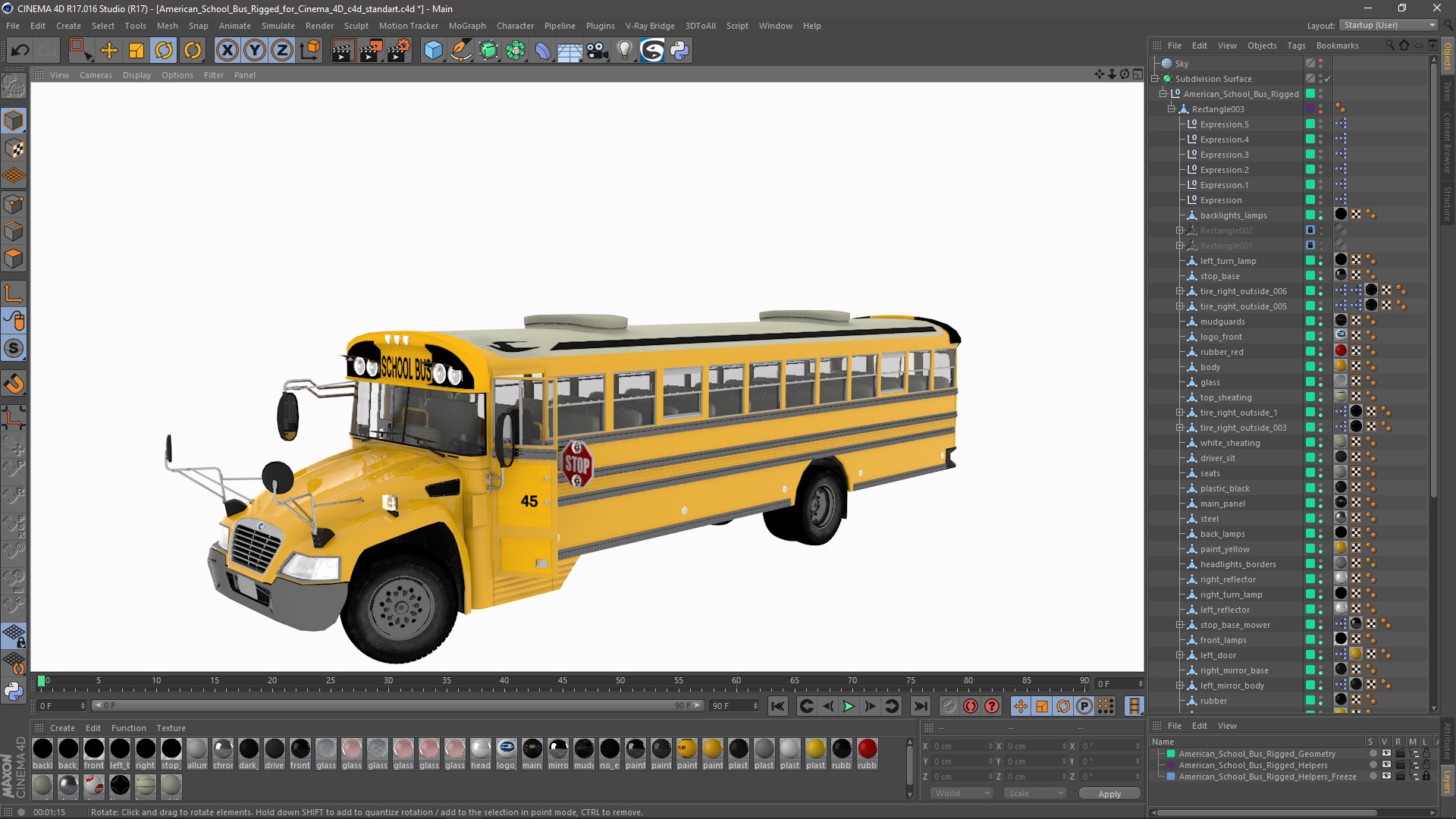Image resolution: width=1456 pixels, height=819 pixels.
Task: Go to start of animation
Action: point(777,706)
